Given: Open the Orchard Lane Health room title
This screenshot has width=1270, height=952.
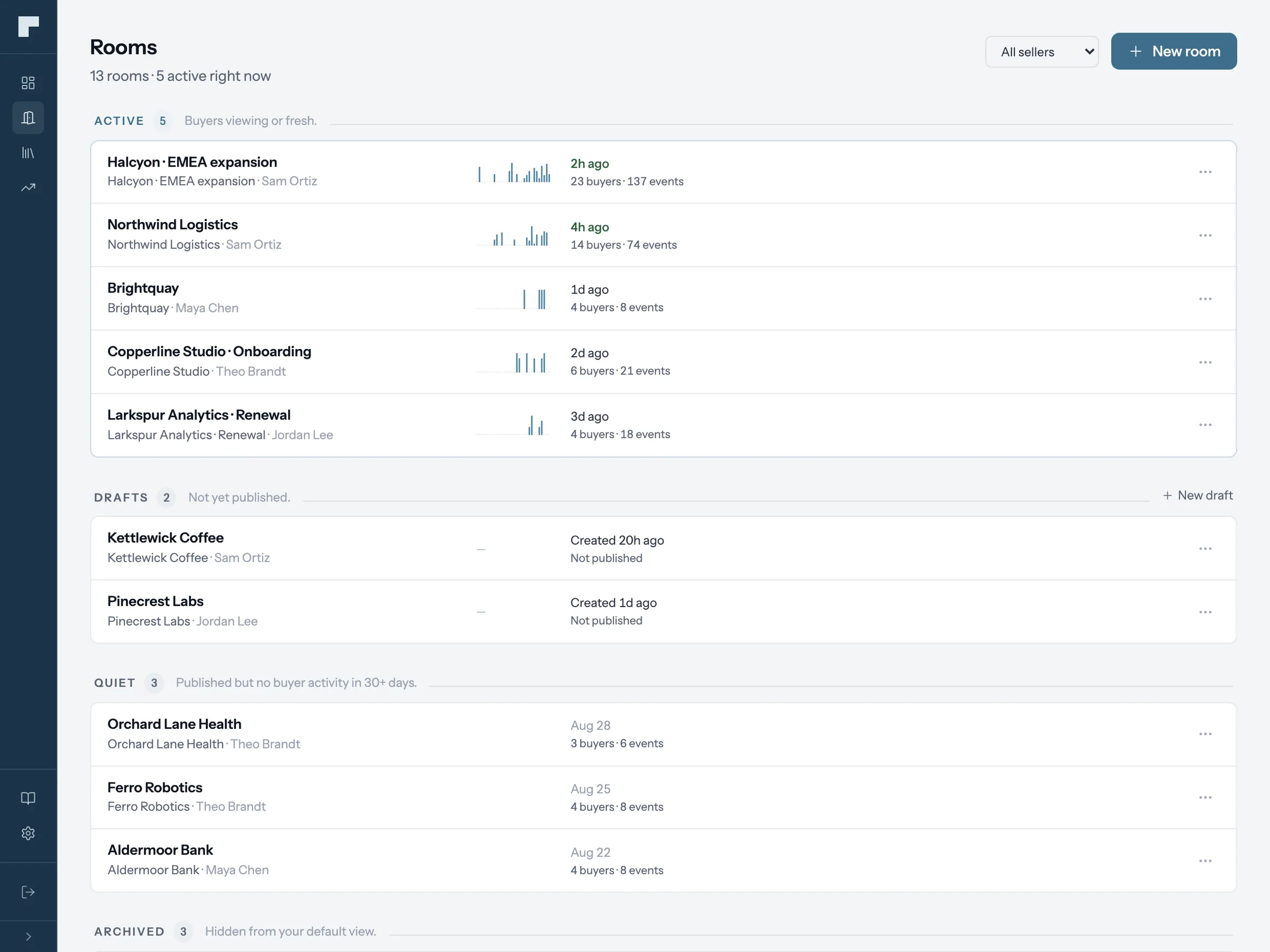Looking at the screenshot, I should point(174,724).
